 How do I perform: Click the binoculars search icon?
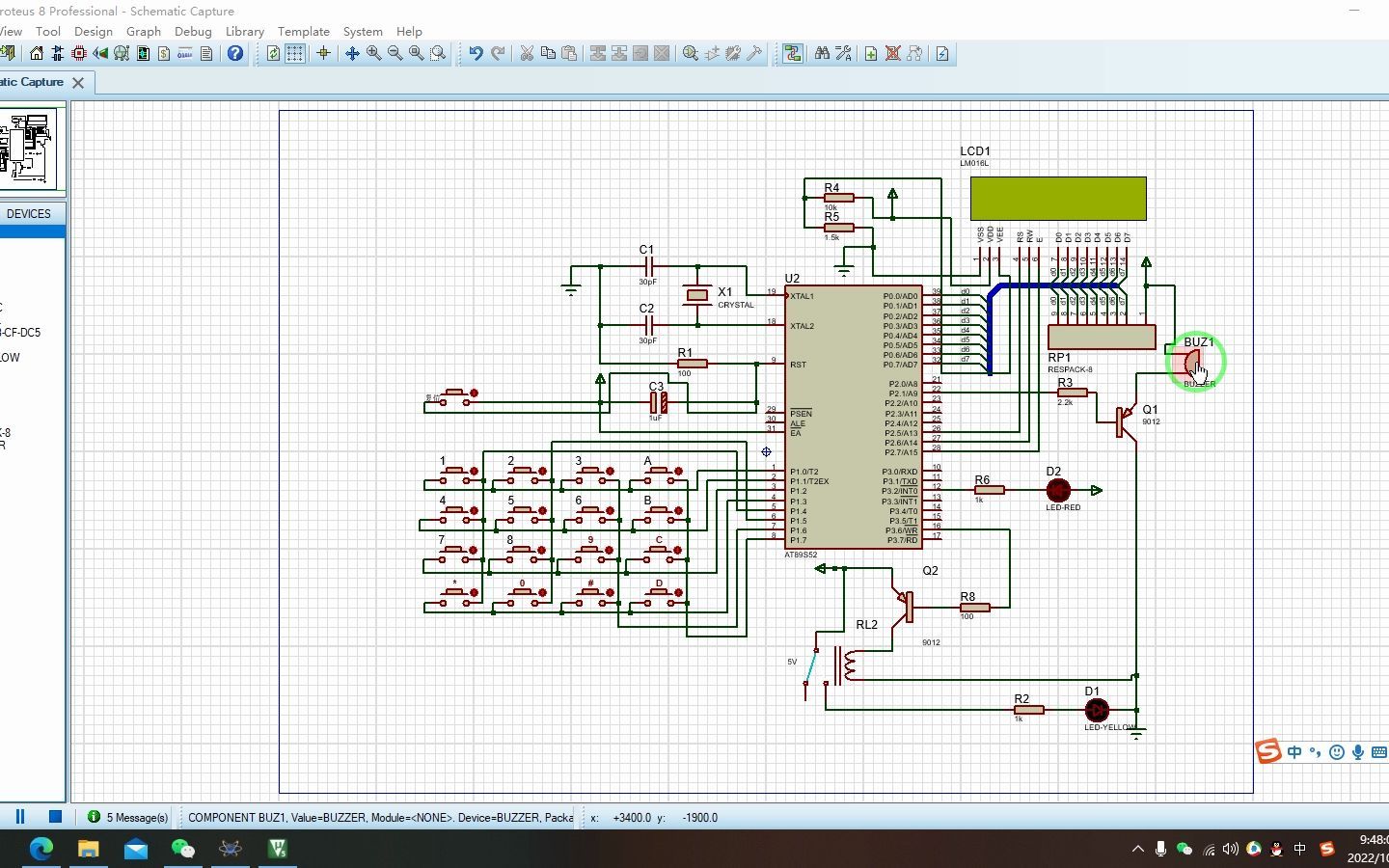[x=822, y=54]
